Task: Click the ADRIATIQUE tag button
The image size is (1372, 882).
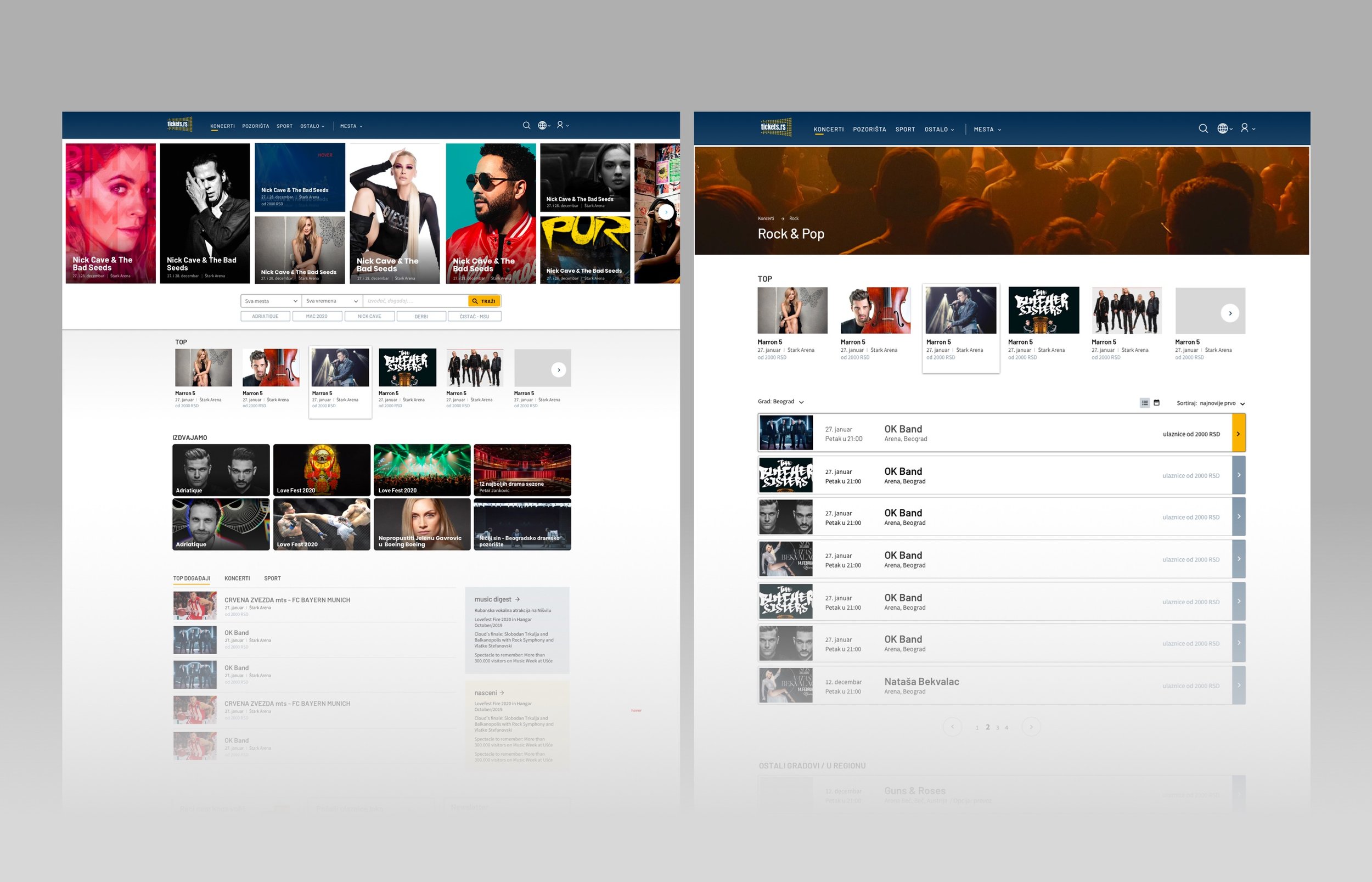Action: pyautogui.click(x=265, y=316)
